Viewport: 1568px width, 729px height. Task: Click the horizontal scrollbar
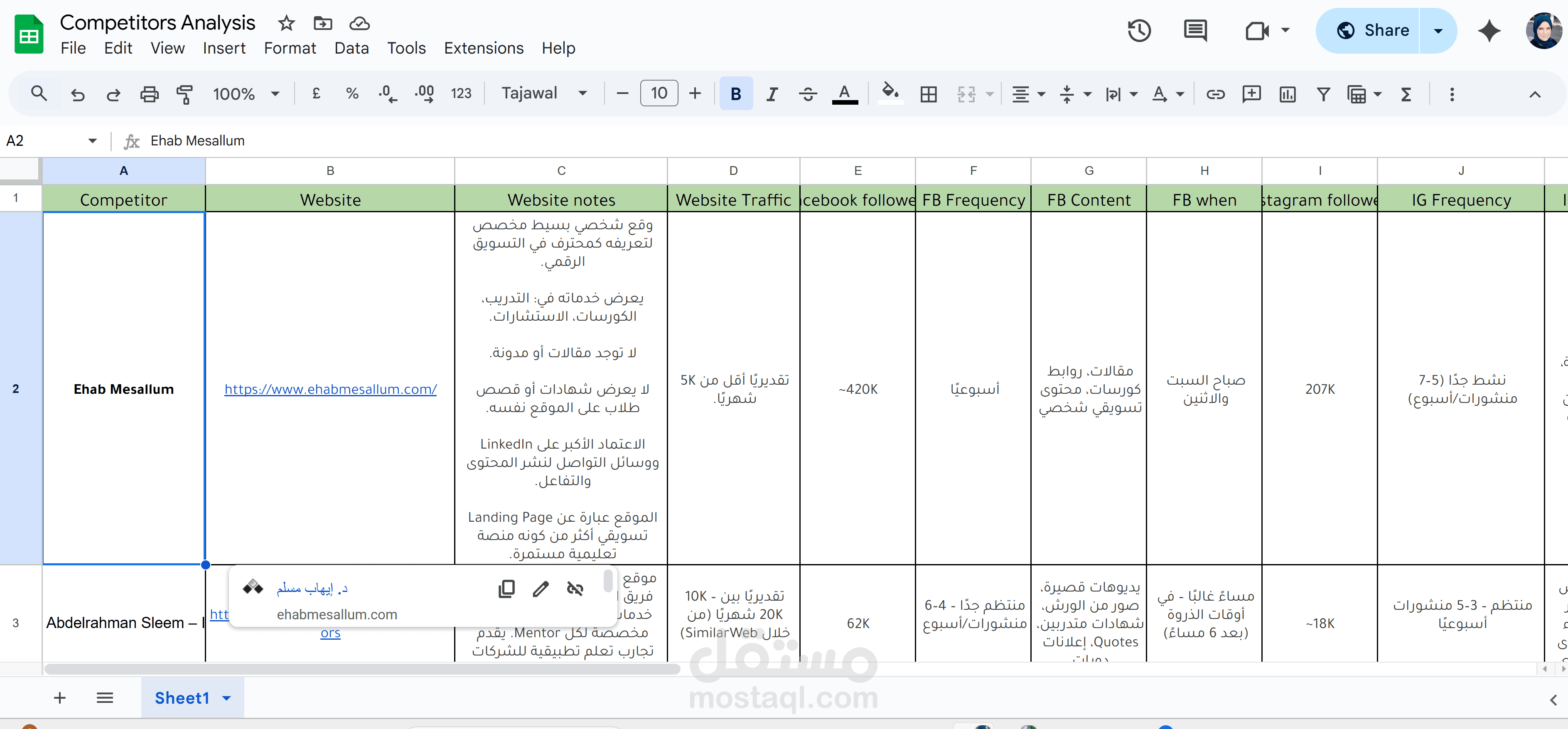click(x=362, y=669)
